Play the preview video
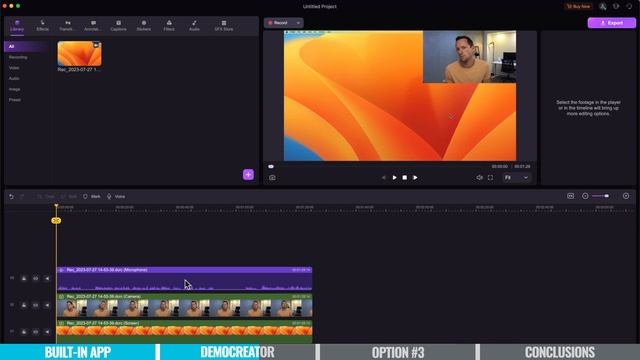The width and height of the screenshot is (640, 360). pyautogui.click(x=394, y=178)
